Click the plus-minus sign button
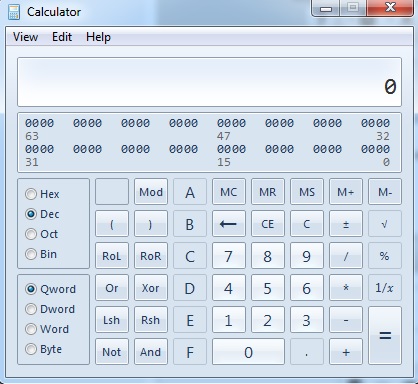418x384 pixels. (346, 224)
